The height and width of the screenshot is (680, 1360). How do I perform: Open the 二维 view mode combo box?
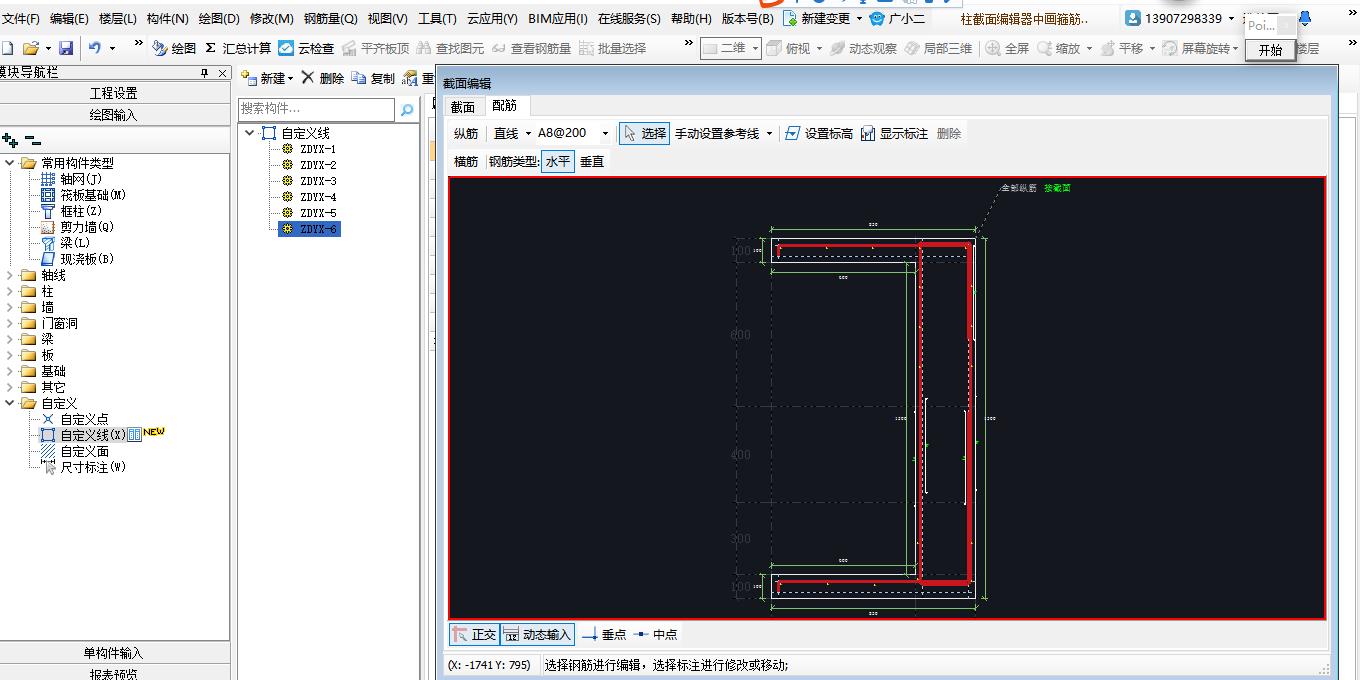click(730, 48)
